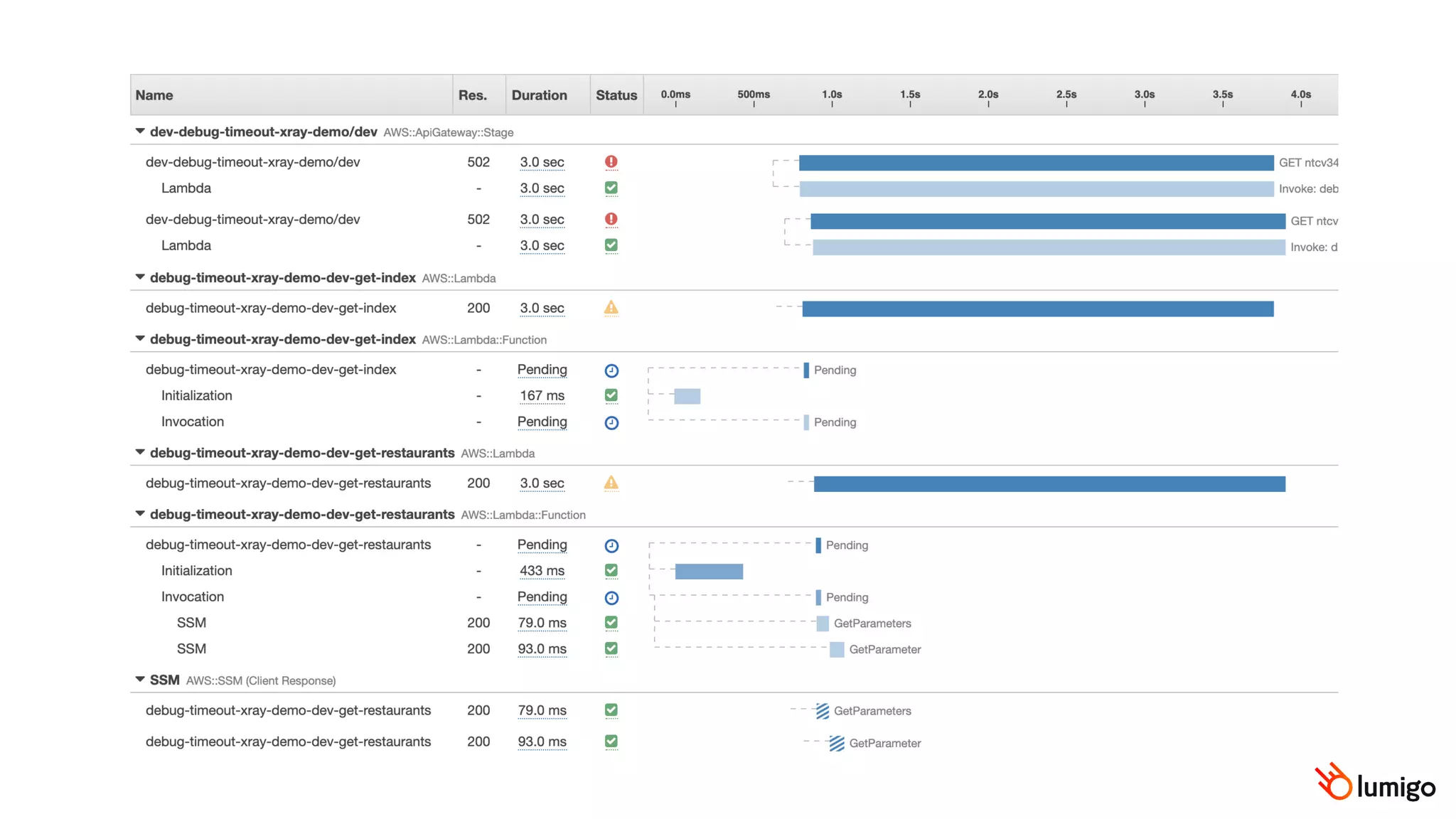The width and height of the screenshot is (1456, 819).
Task: Click the striped GetParameter icon in the SSM section
Action: 837,744
